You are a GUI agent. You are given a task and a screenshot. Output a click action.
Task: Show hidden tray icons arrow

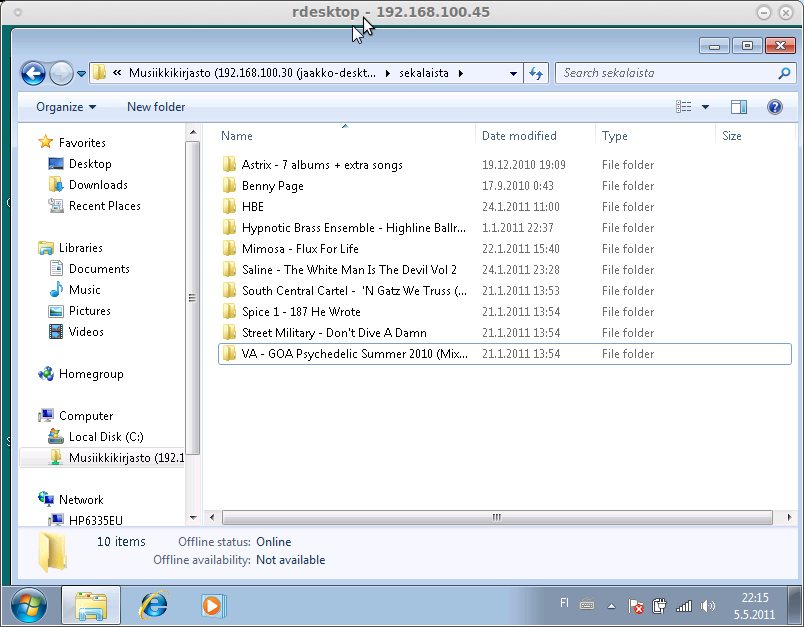611,606
